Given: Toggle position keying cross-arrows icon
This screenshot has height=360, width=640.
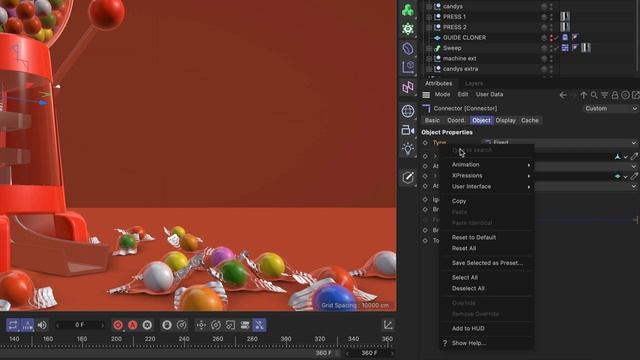Looking at the screenshot, I should pyautogui.click(x=201, y=325).
